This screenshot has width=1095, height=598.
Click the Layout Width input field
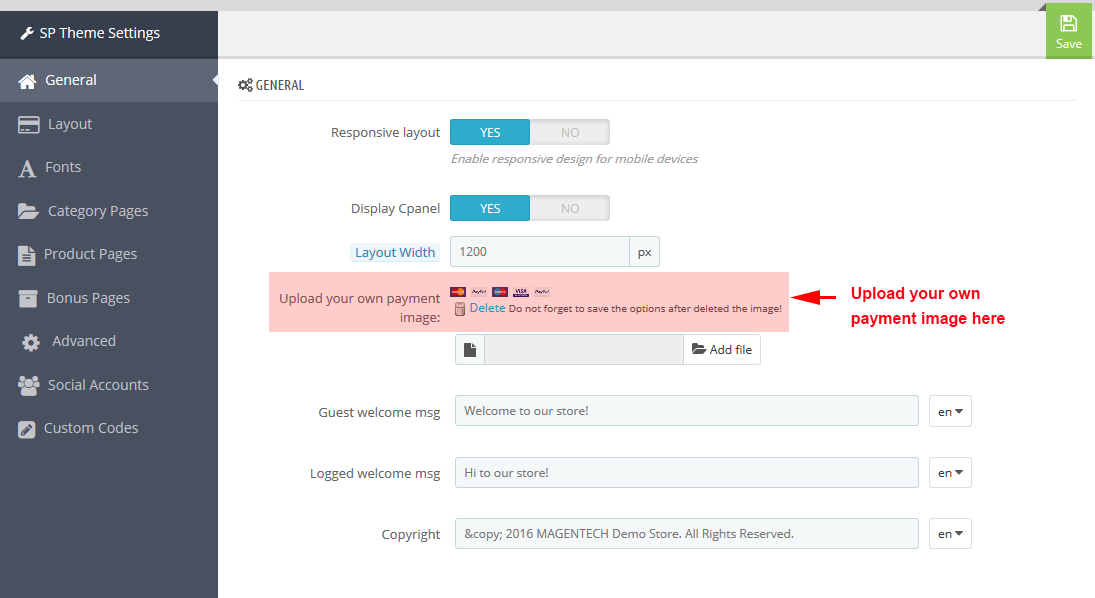pyautogui.click(x=540, y=251)
